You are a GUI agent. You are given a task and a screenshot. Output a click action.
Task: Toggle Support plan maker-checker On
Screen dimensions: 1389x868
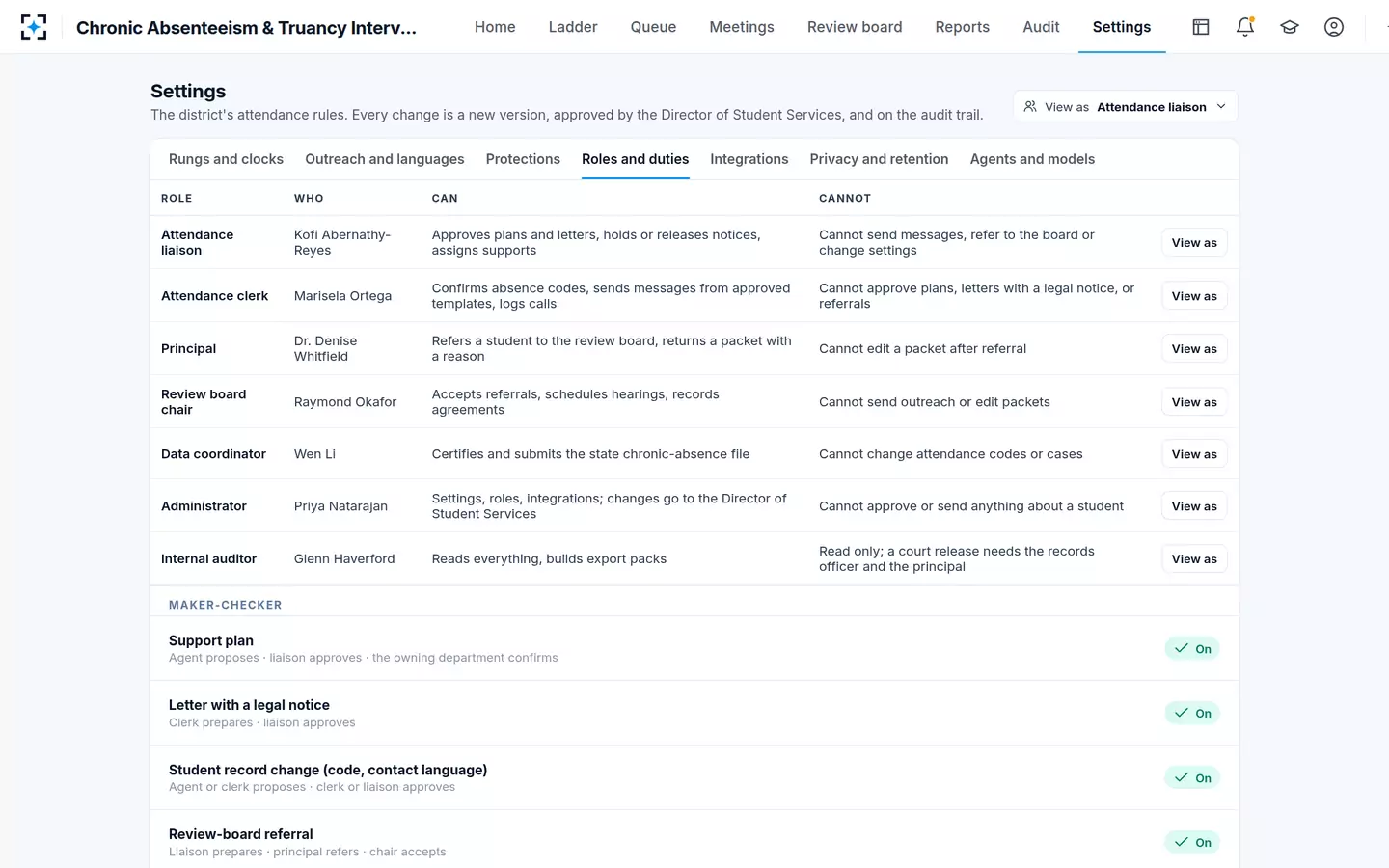point(1192,649)
